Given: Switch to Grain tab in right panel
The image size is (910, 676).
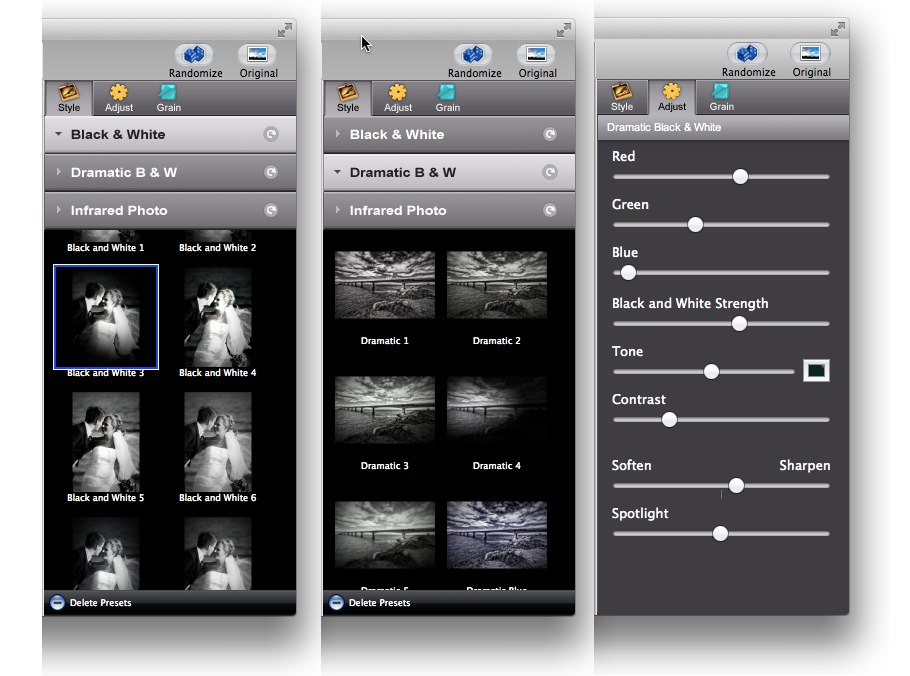Looking at the screenshot, I should click(721, 97).
